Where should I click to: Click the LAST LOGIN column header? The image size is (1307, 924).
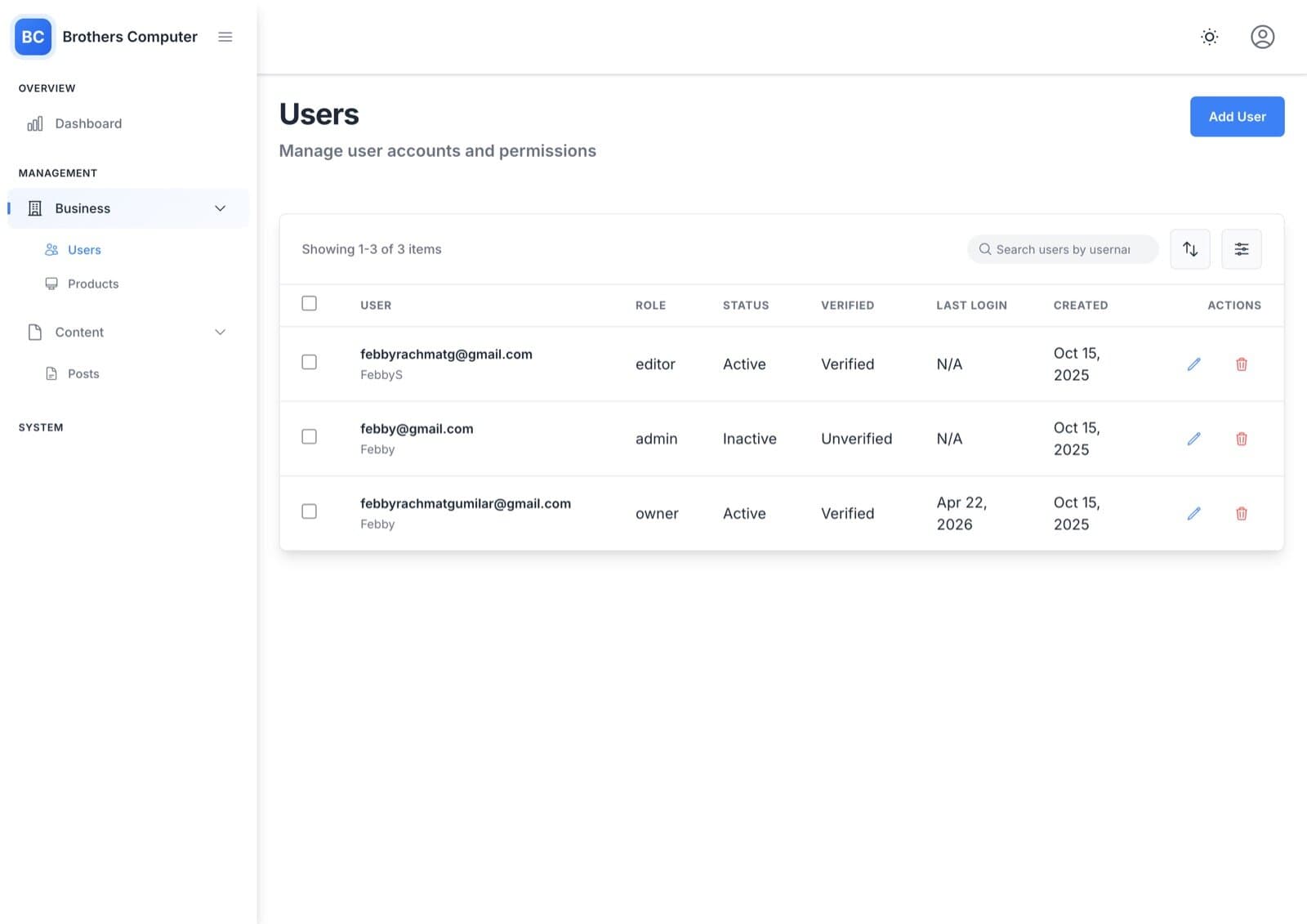(x=971, y=306)
